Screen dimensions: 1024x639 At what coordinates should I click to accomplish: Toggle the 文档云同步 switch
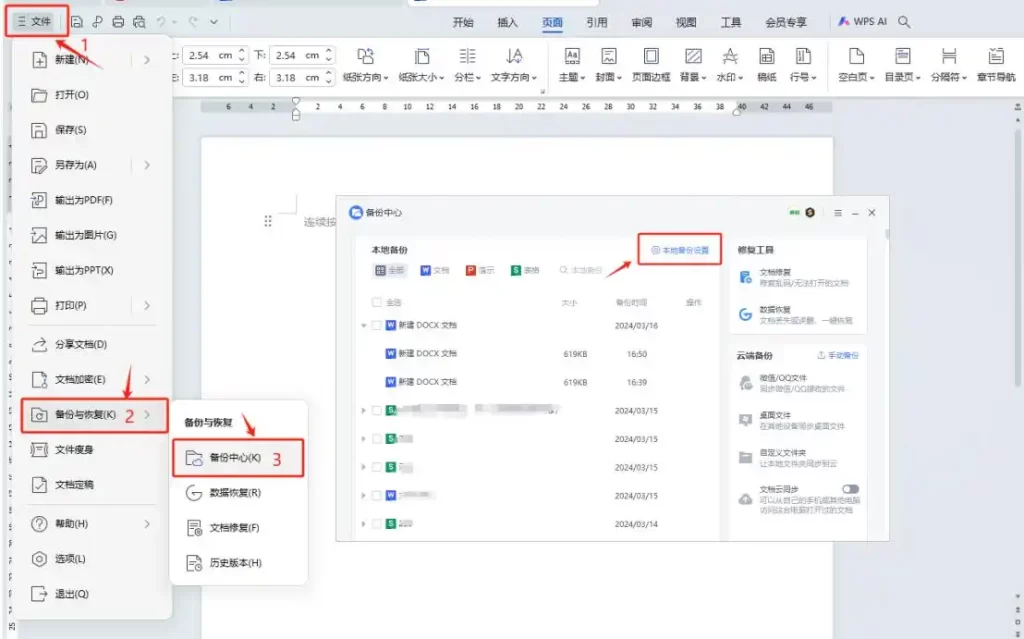[851, 488]
